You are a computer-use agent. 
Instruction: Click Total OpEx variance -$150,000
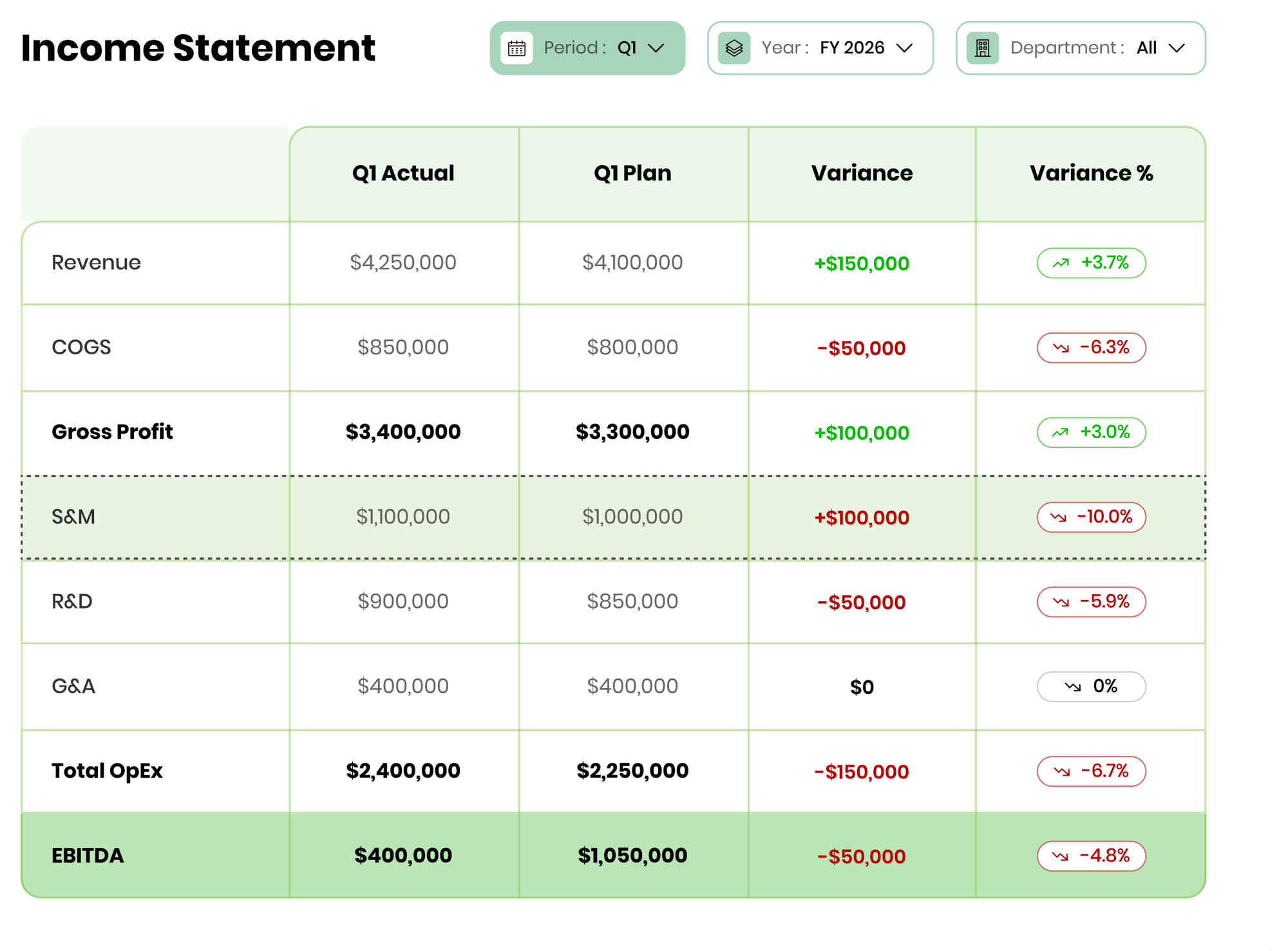pos(862,772)
